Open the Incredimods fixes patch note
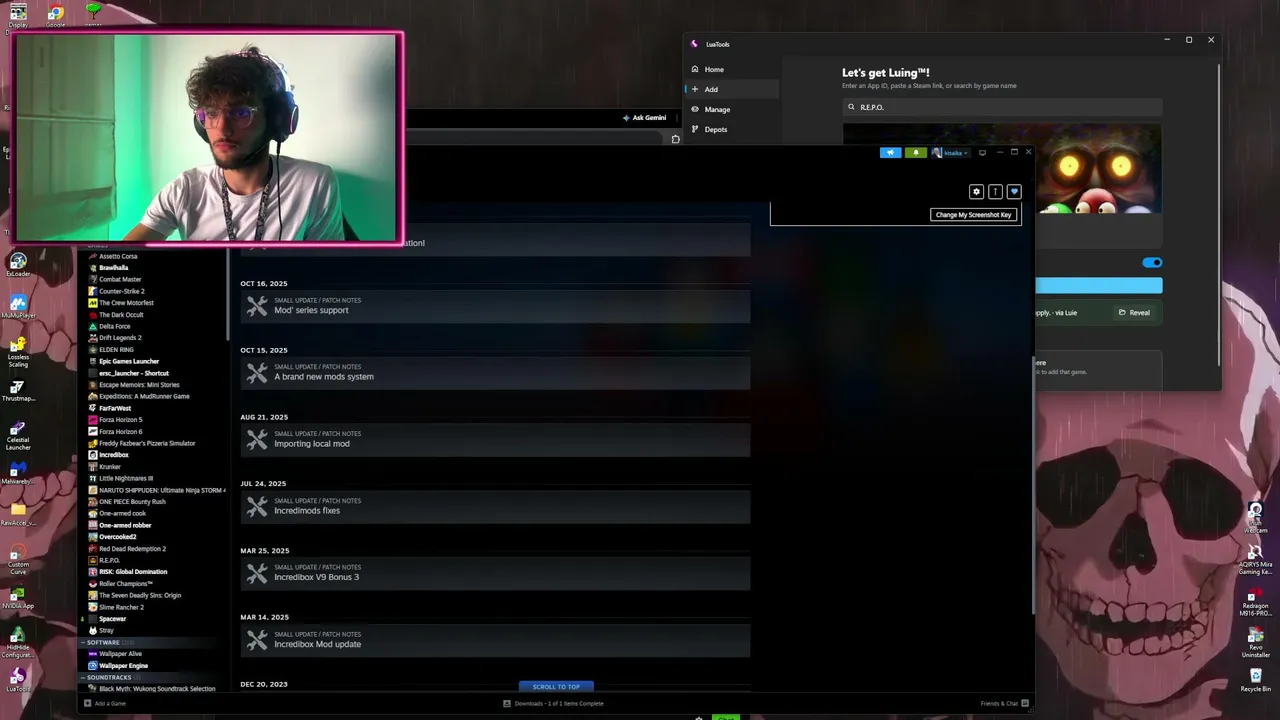This screenshot has width=1280, height=720. (x=495, y=507)
